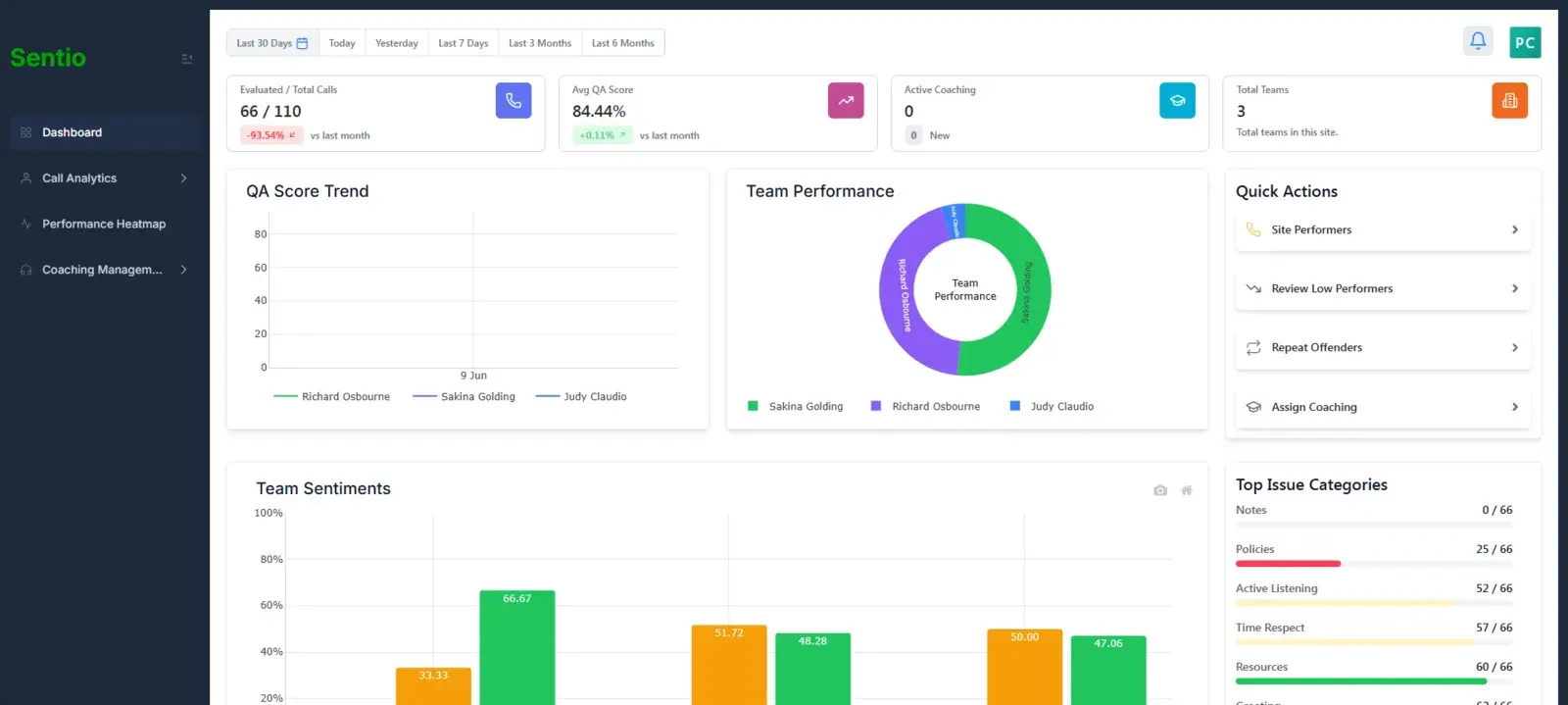Click the green 47.06 sentiment bar
This screenshot has height=705, width=1568.
tap(1108, 671)
